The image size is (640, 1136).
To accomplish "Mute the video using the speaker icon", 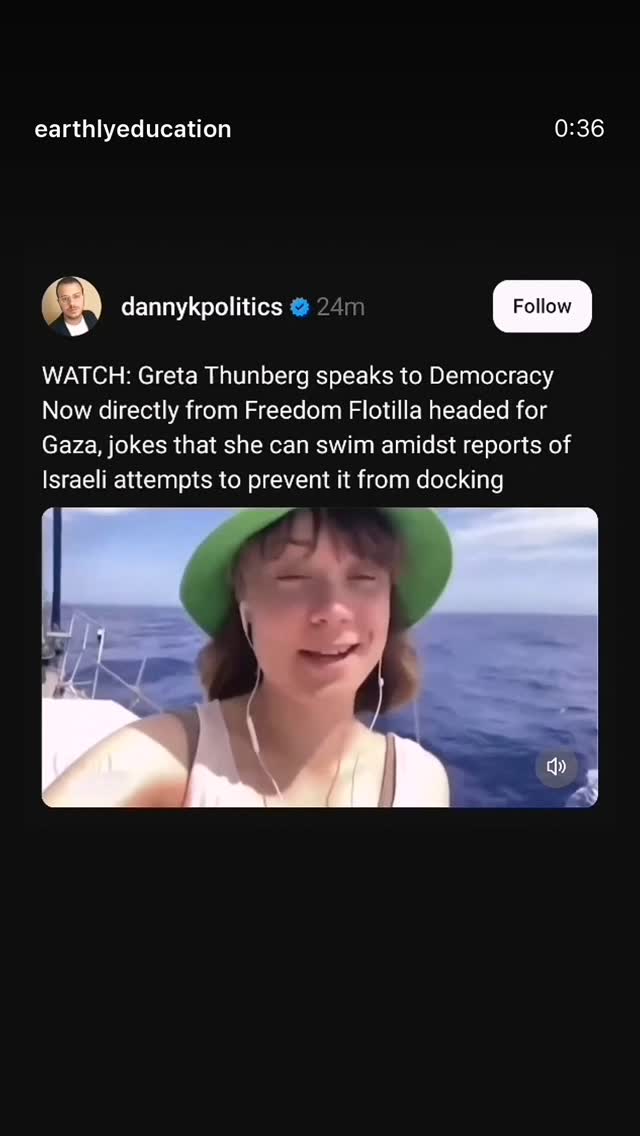I will [x=556, y=767].
